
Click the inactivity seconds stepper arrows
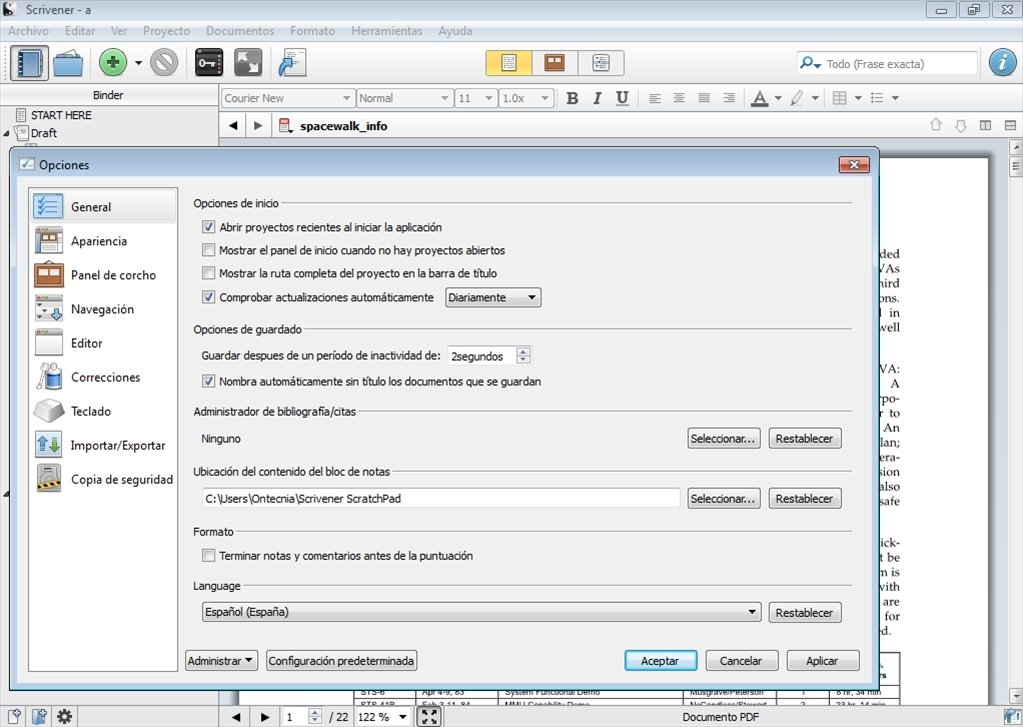[523, 356]
